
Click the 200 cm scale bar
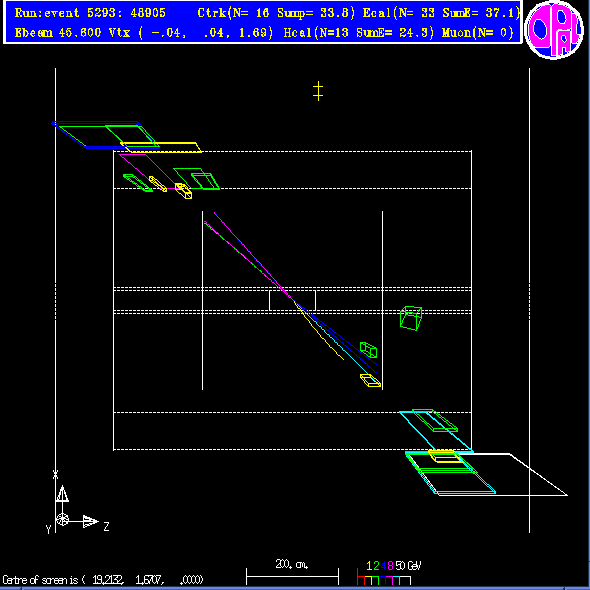pyautogui.click(x=292, y=576)
